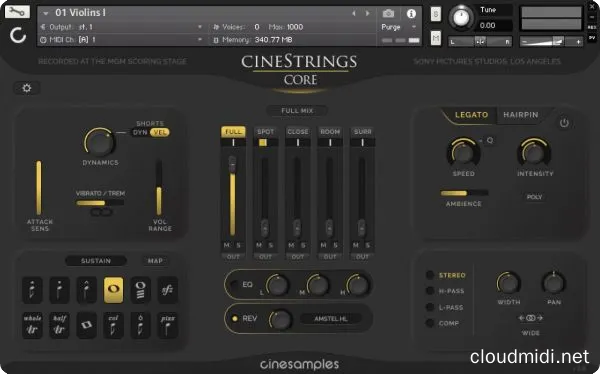Click the Legato Intensity knob
This screenshot has width=600, height=374.
pos(535,153)
